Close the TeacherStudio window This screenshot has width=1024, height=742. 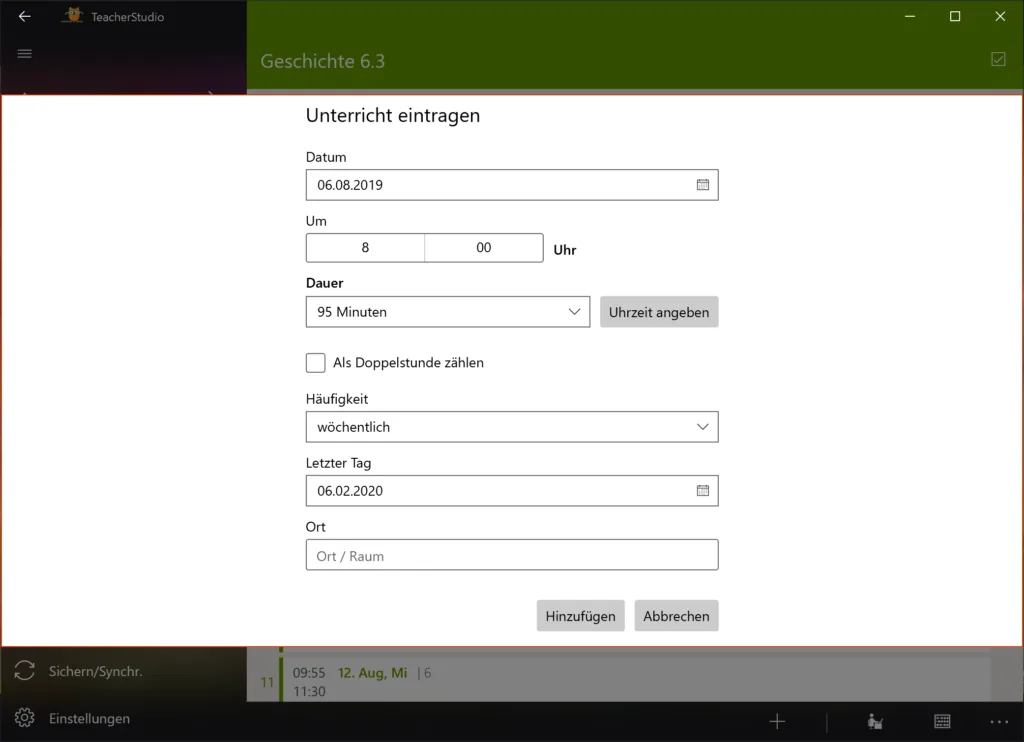[x=1000, y=16]
